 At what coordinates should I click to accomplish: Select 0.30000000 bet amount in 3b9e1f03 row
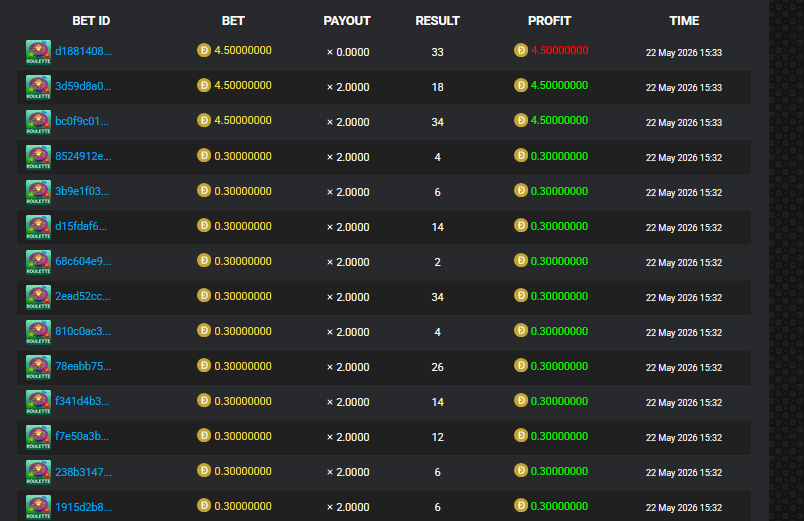click(x=243, y=191)
